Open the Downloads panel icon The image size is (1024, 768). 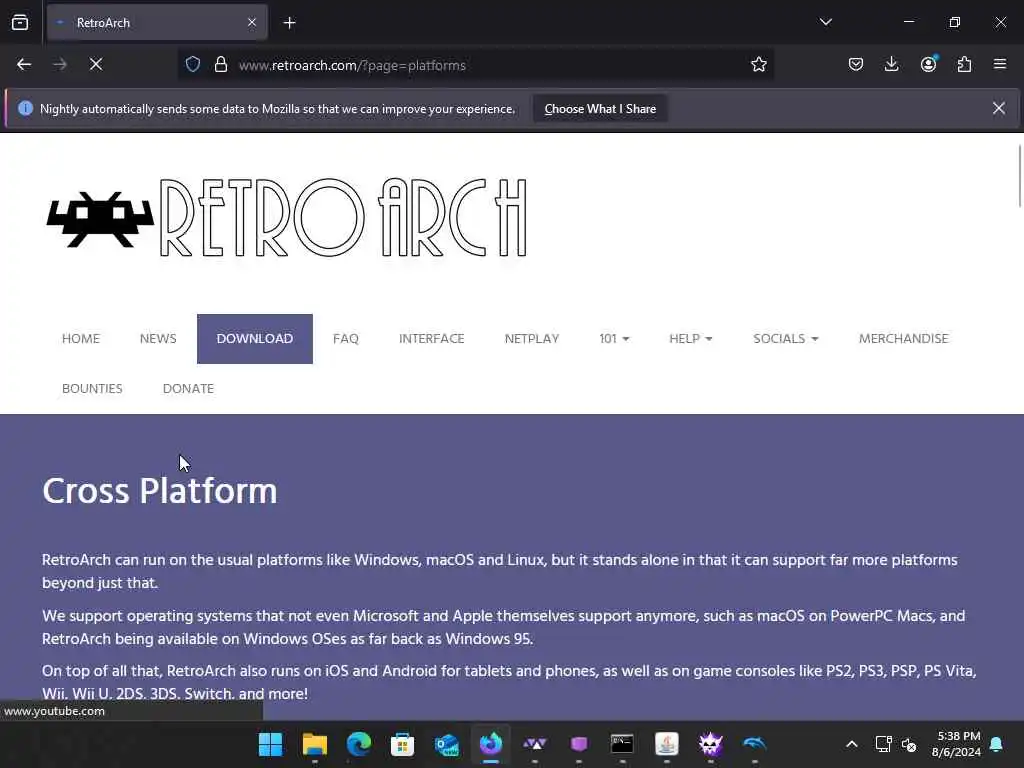891,64
